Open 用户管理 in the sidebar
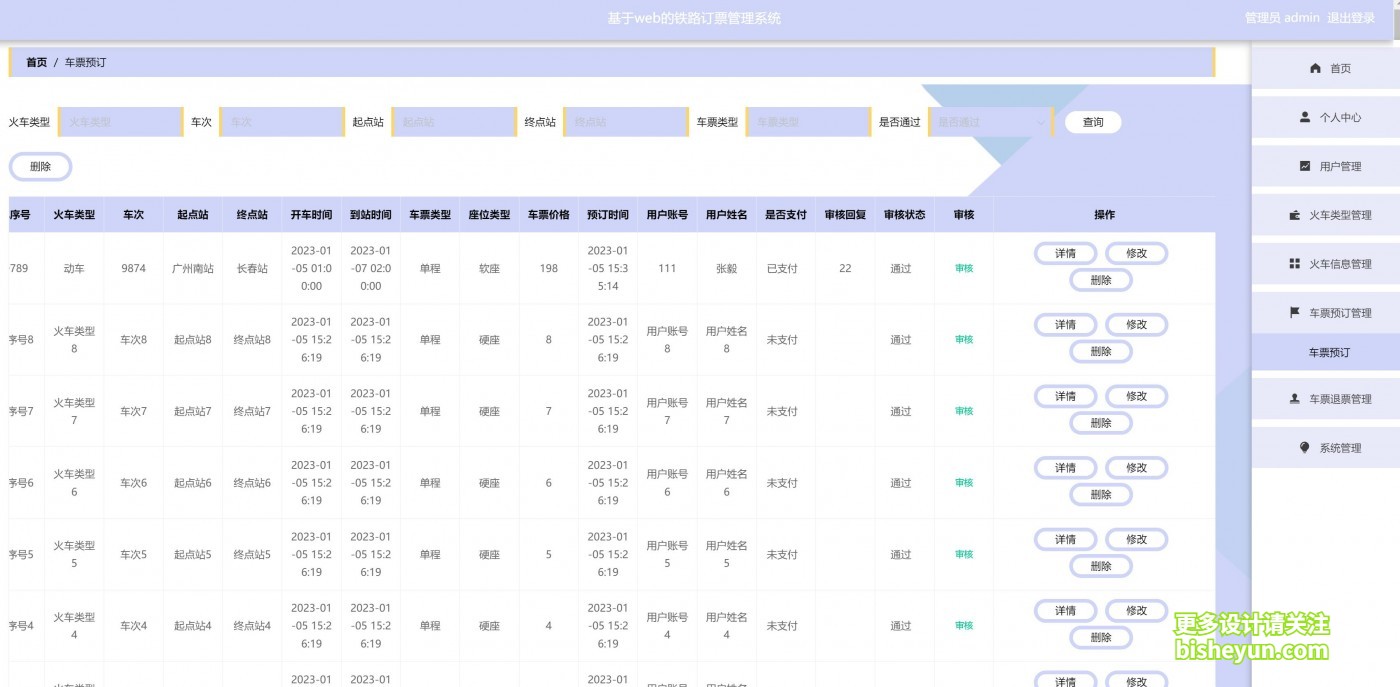 pos(1326,166)
